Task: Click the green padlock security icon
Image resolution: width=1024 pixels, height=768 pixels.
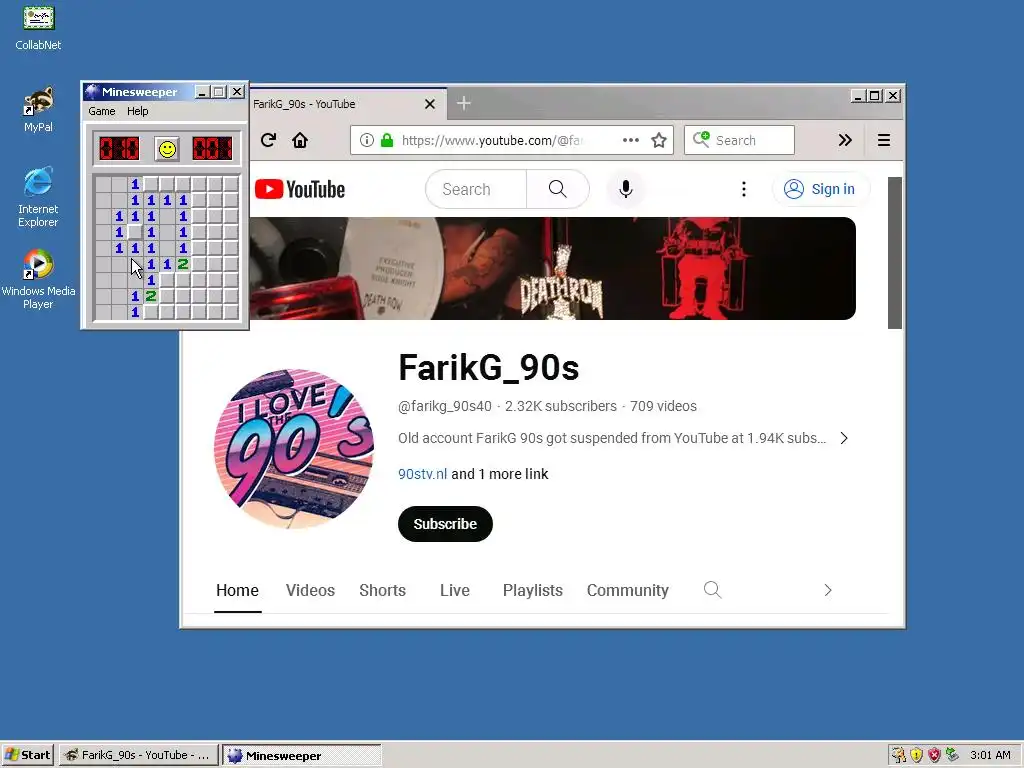Action: pyautogui.click(x=387, y=140)
